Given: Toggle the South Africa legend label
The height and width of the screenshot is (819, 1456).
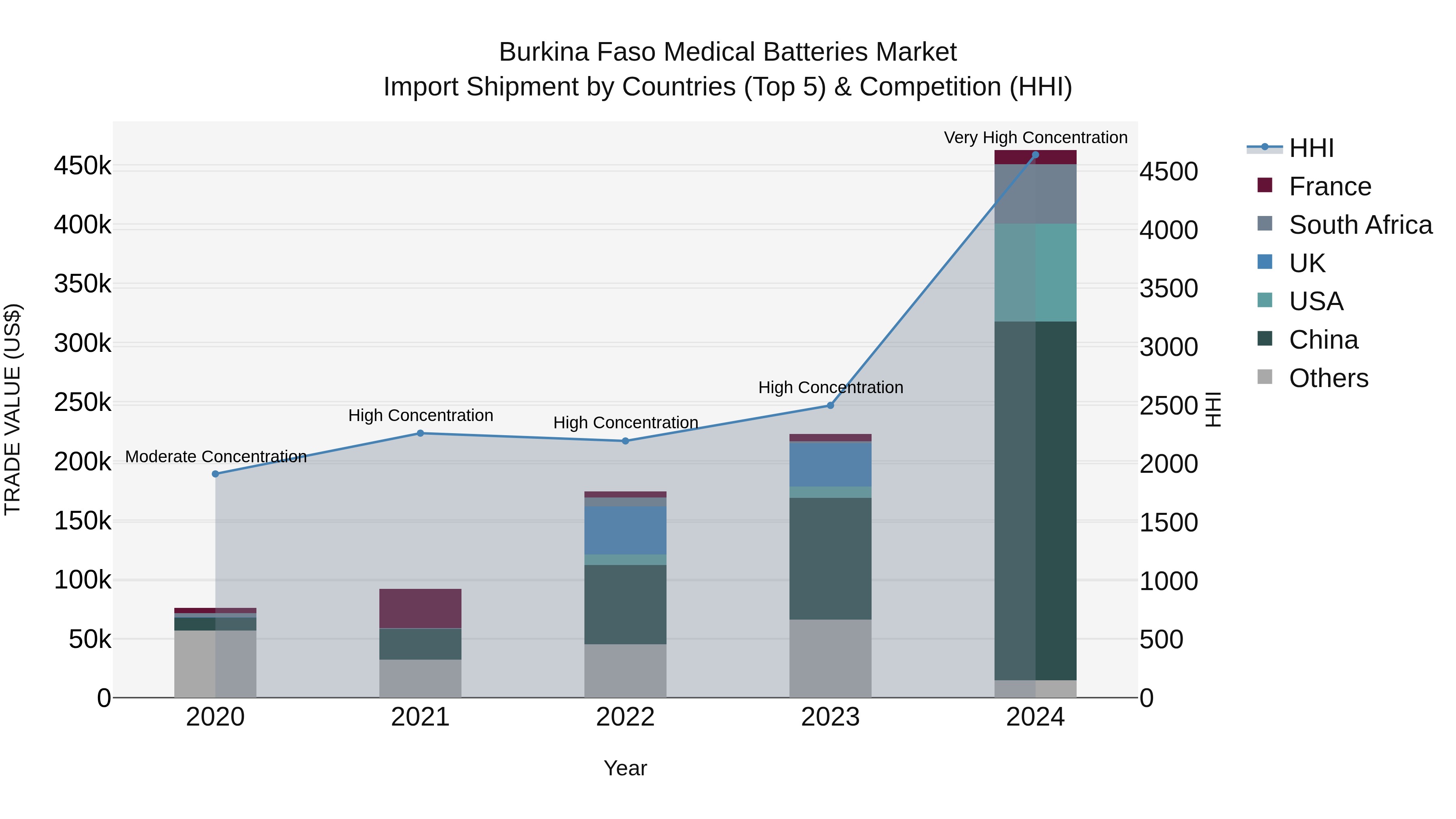Looking at the screenshot, I should pyautogui.click(x=1361, y=225).
